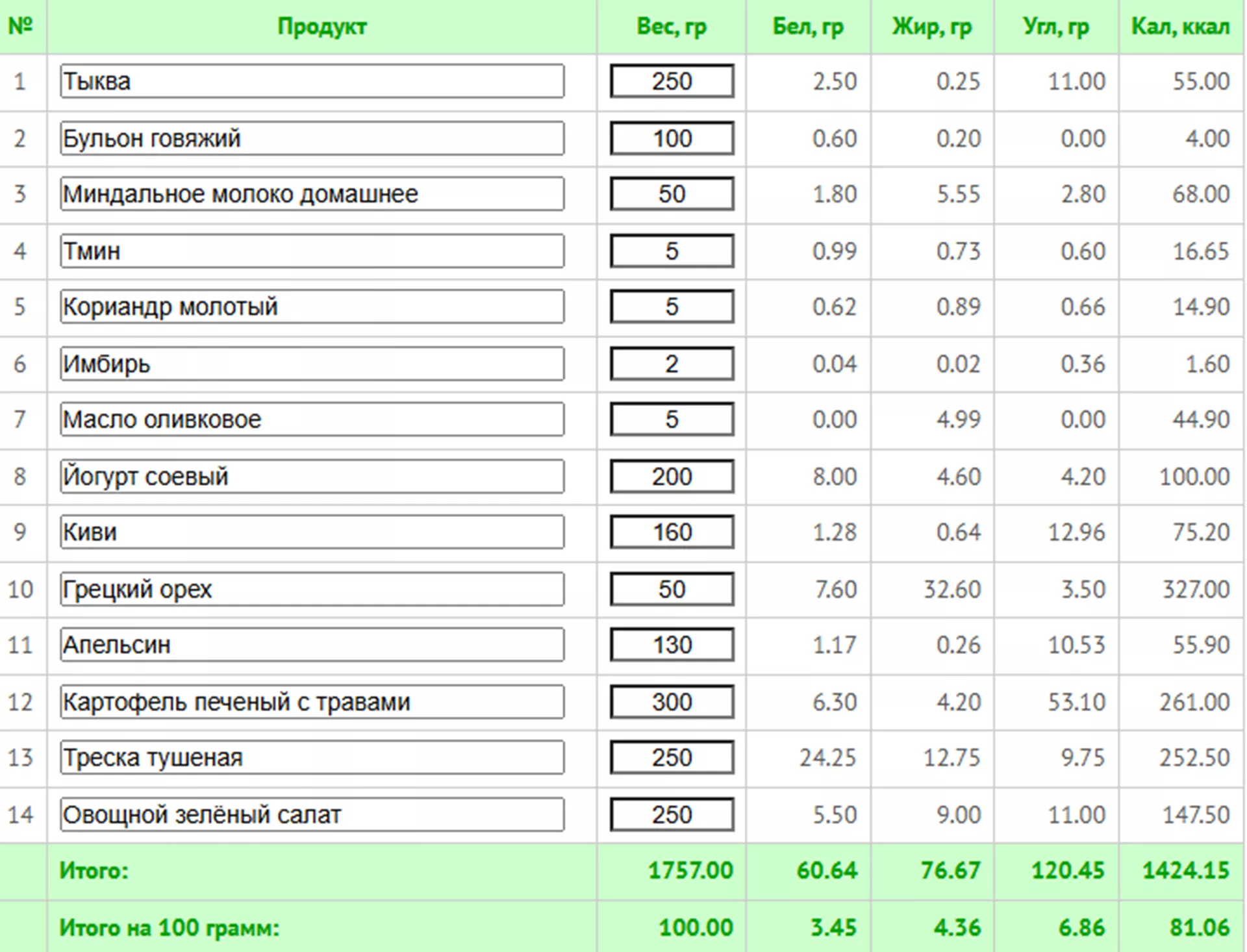Screen dimensions: 1247x952
Task: Click the total calories value 1424.15
Action: coord(1185,870)
